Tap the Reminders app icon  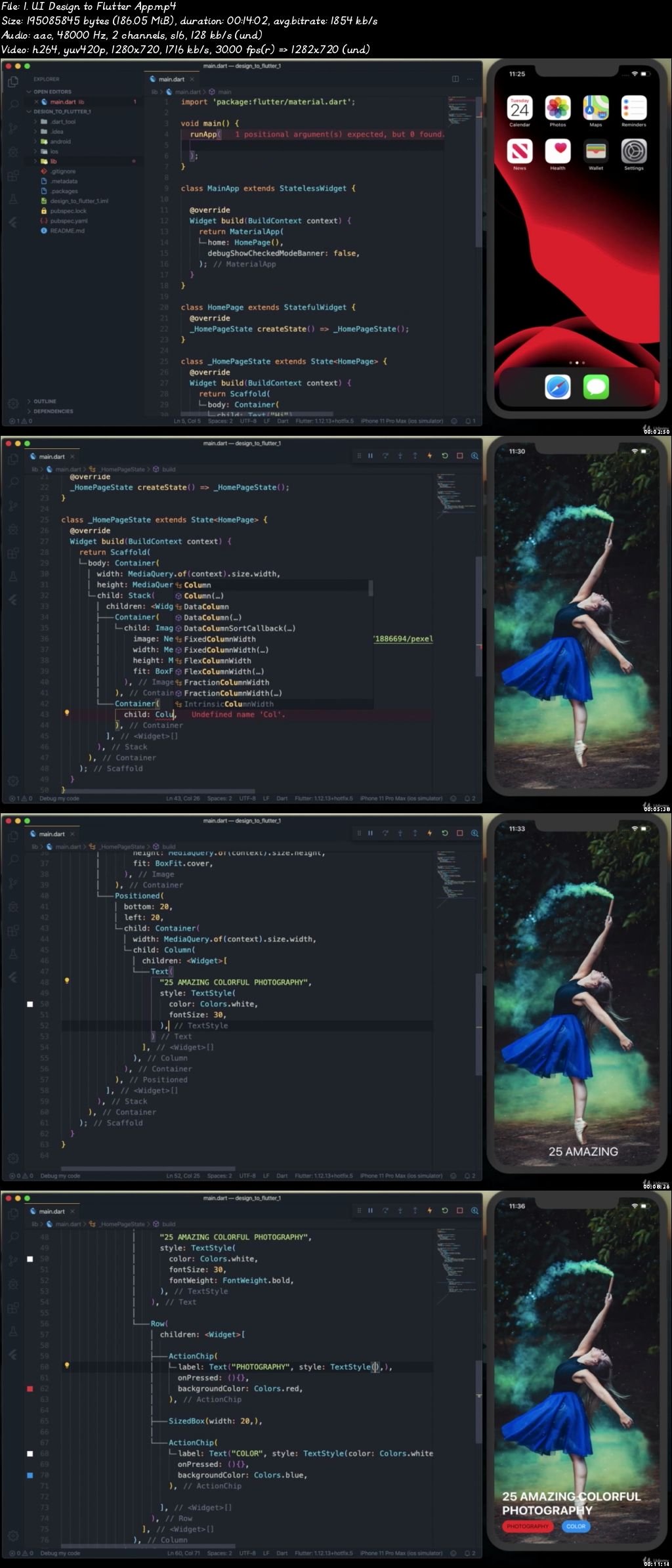click(x=634, y=108)
